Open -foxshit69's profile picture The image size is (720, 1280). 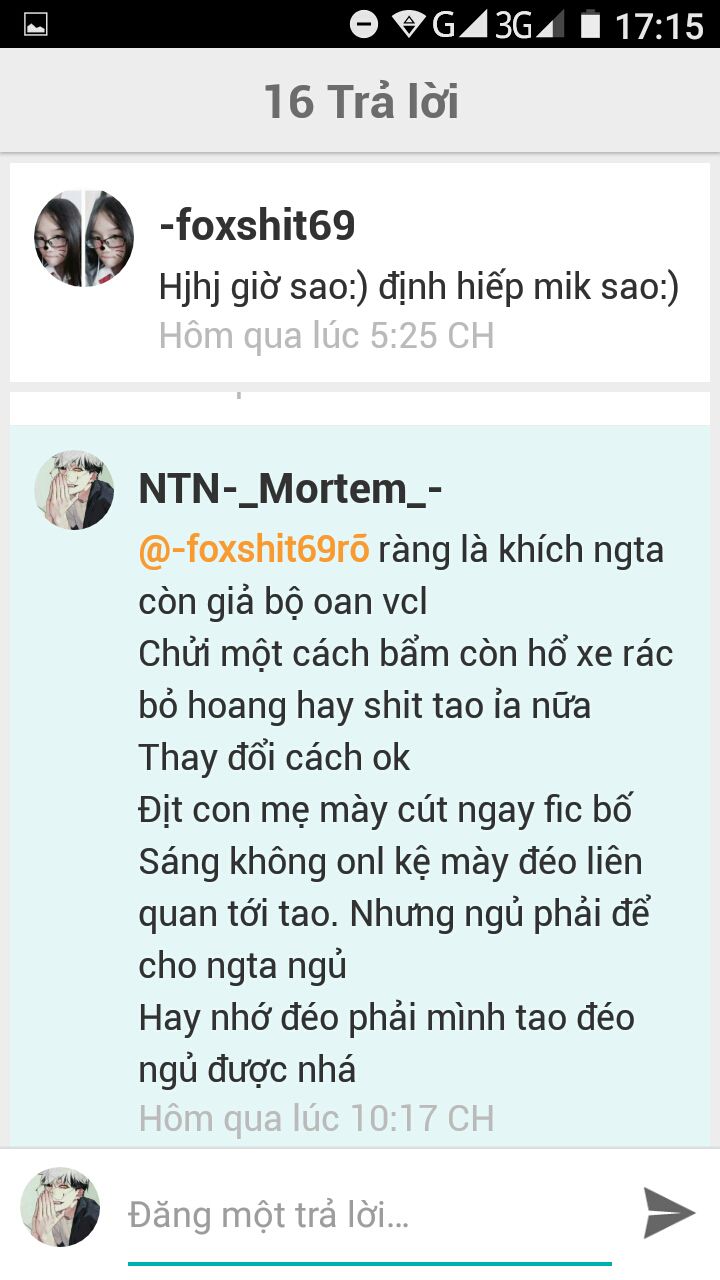(84, 238)
